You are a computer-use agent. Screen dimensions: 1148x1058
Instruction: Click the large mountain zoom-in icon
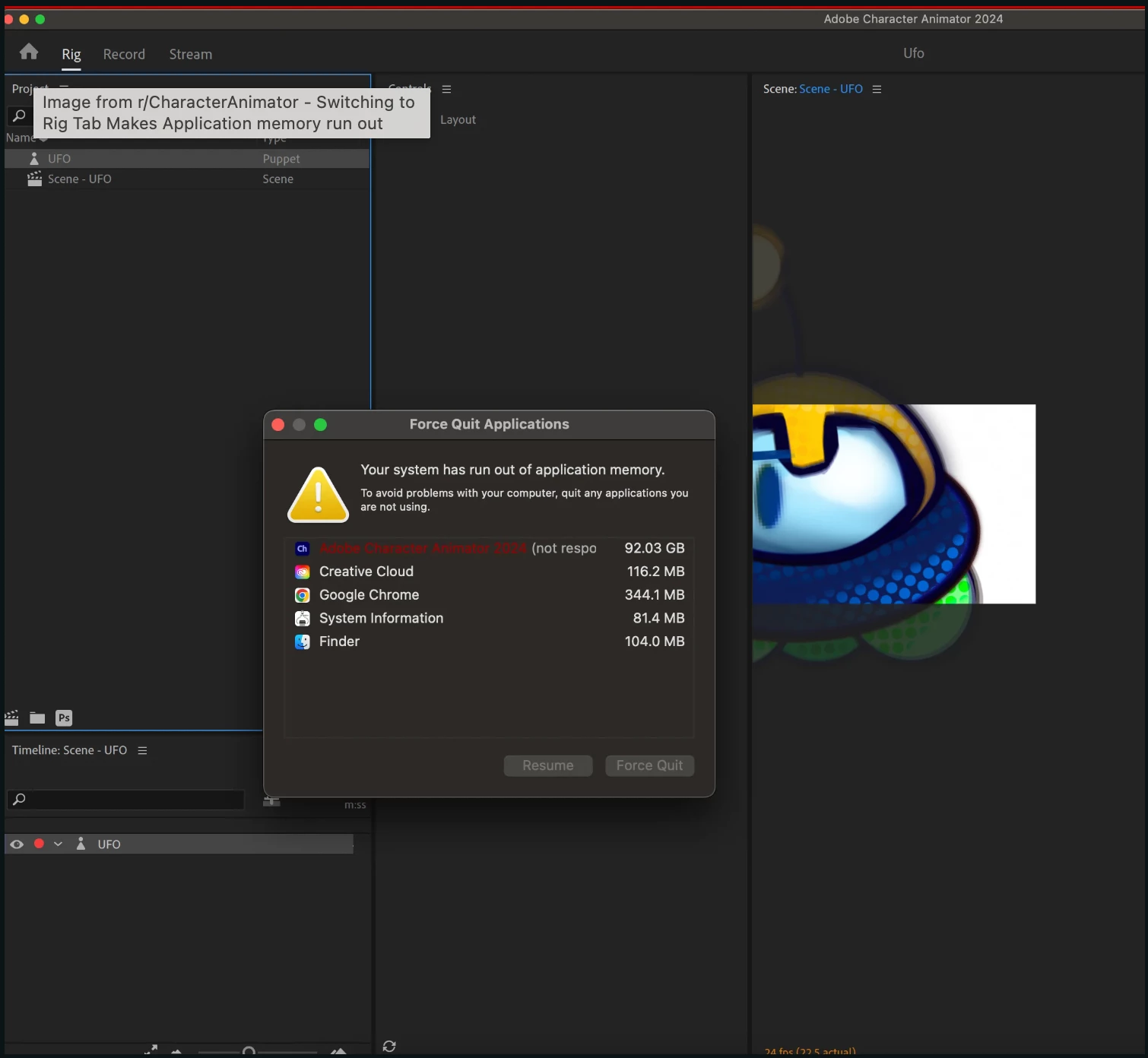coord(339,1050)
